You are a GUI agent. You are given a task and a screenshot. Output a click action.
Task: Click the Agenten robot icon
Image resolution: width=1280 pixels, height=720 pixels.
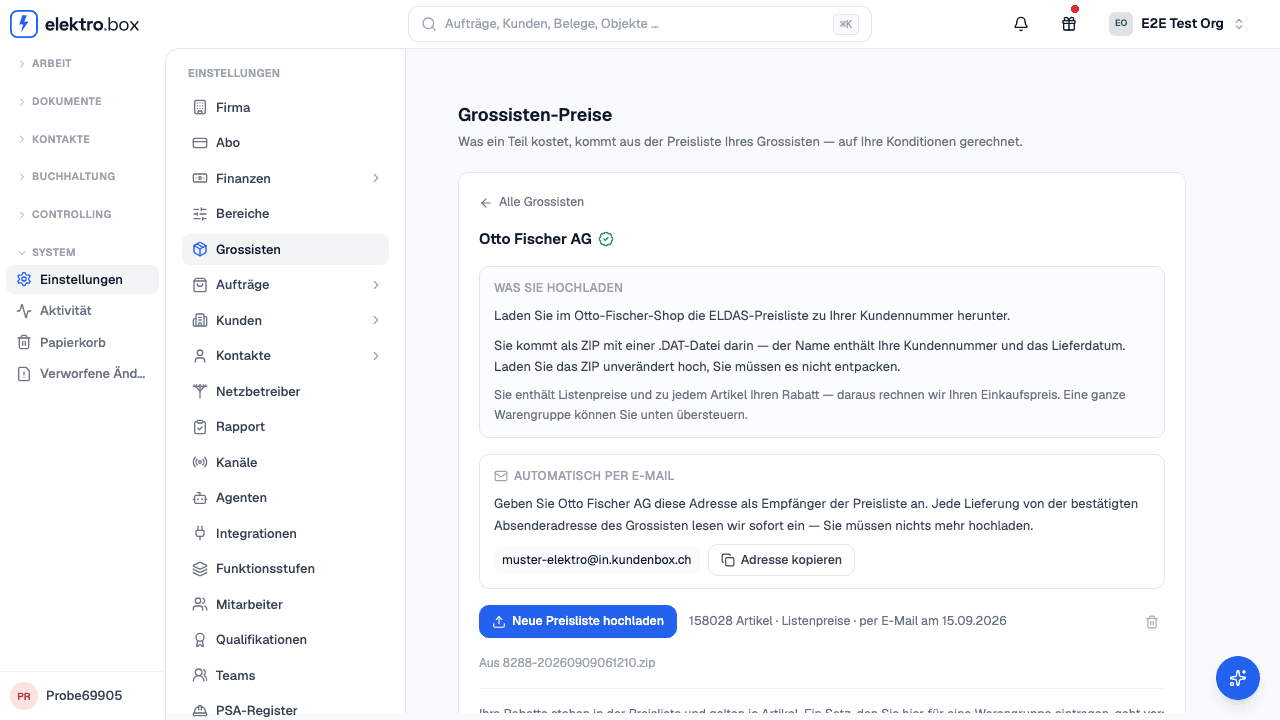199,498
